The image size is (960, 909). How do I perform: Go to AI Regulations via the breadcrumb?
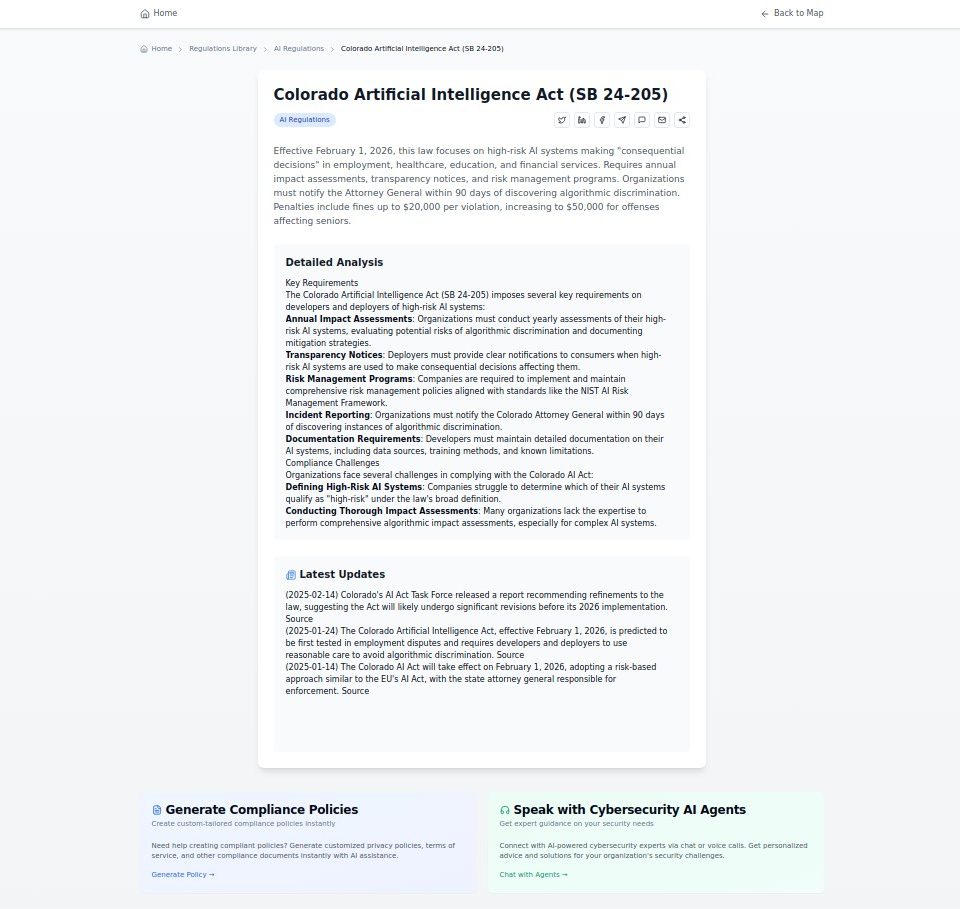[x=298, y=48]
